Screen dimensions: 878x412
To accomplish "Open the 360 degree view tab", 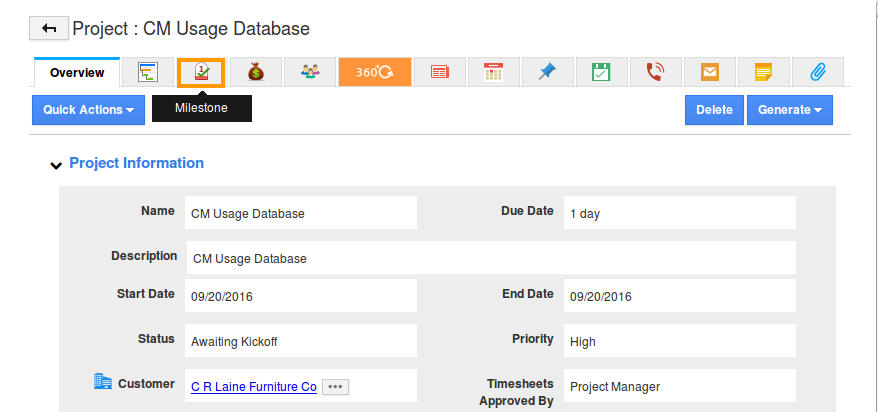I will coord(375,72).
